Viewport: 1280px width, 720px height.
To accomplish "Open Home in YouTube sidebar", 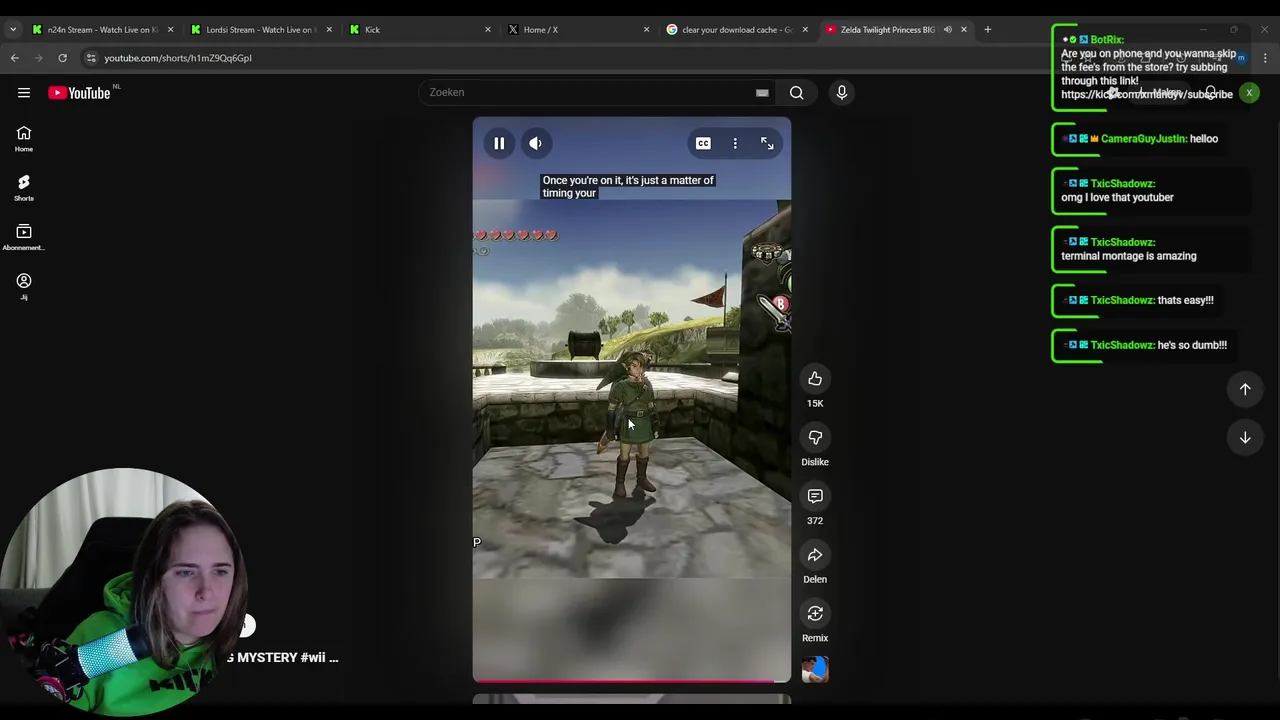I will coord(24,139).
